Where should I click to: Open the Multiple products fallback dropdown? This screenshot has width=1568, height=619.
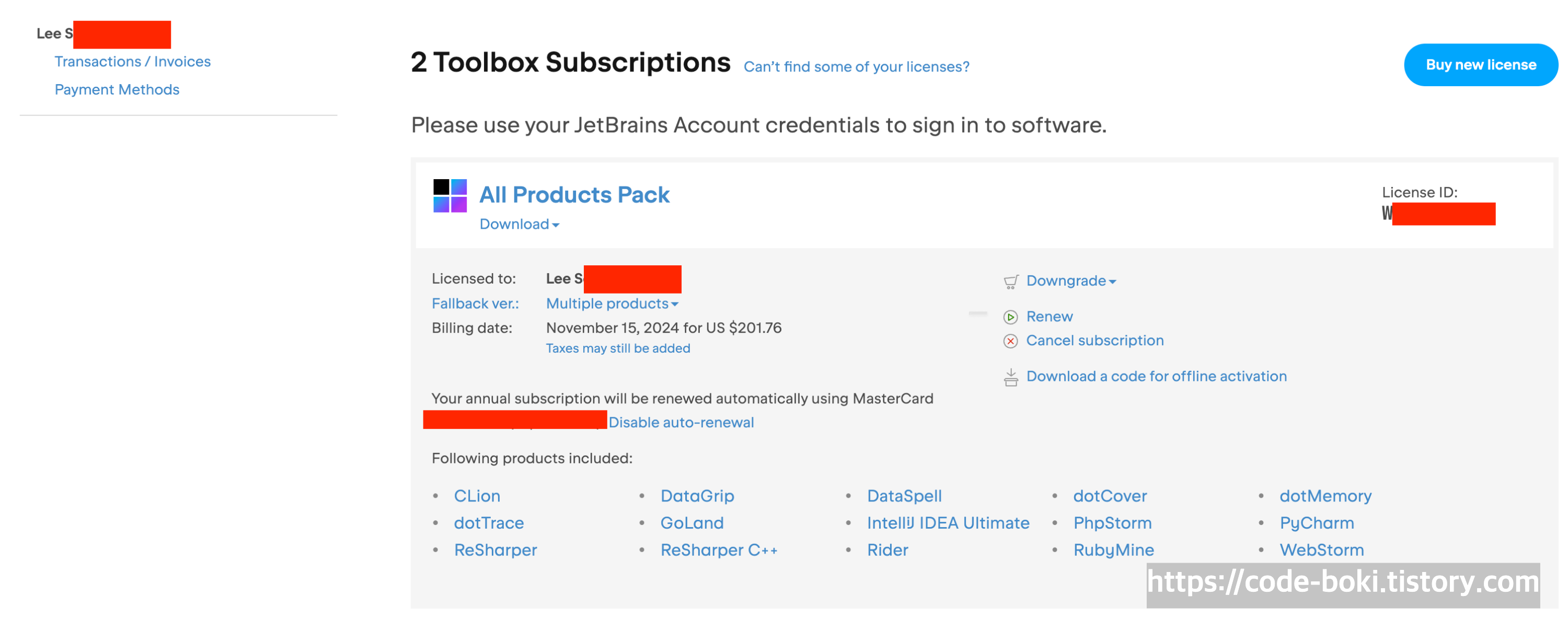coord(613,303)
